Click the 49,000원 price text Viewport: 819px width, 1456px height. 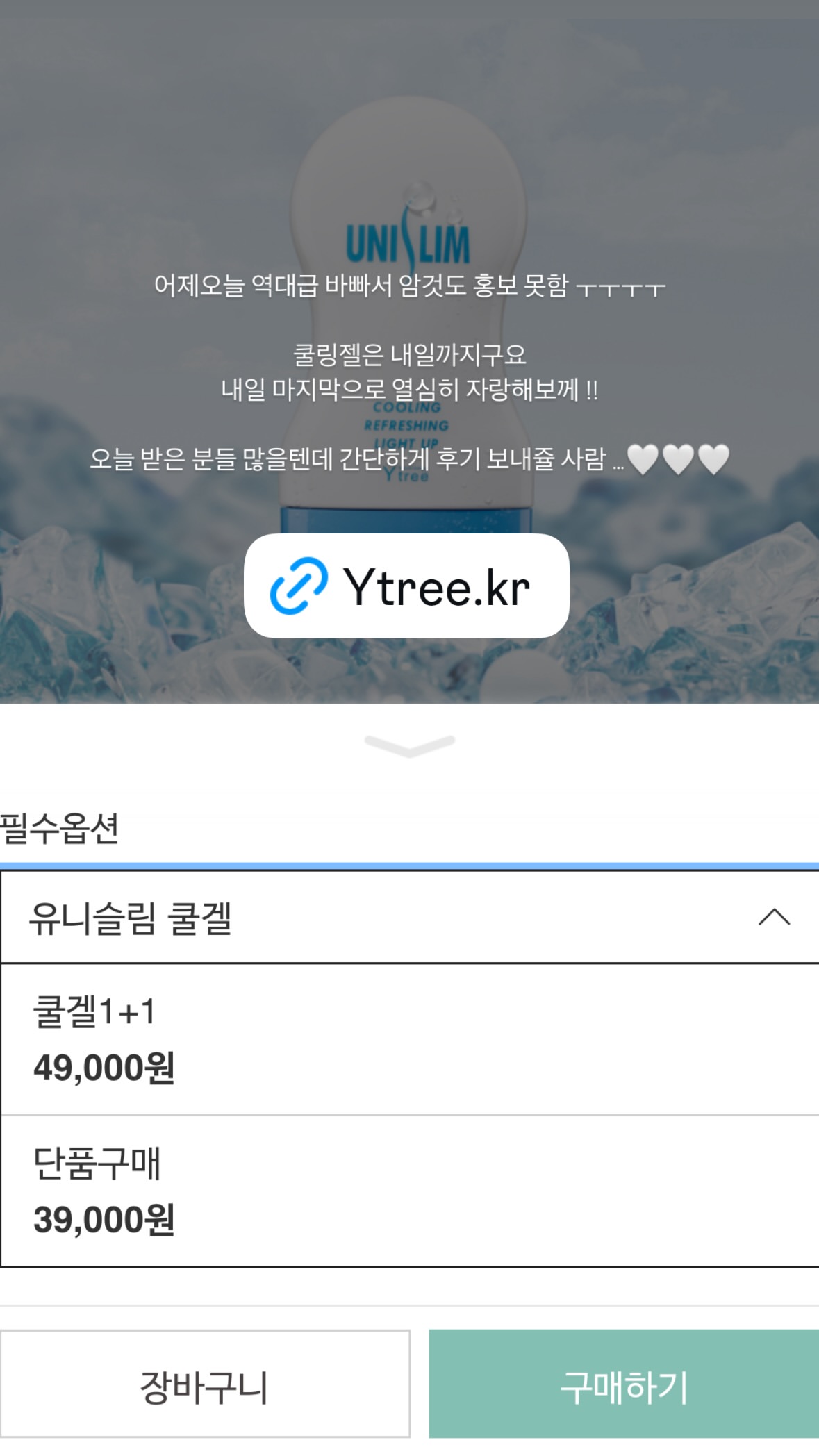pos(104,1068)
